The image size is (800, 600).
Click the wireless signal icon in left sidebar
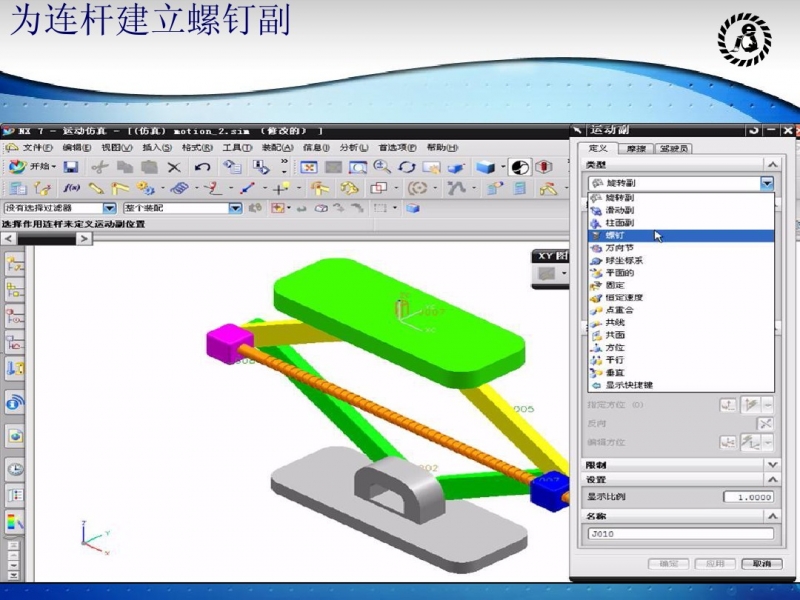(x=14, y=403)
